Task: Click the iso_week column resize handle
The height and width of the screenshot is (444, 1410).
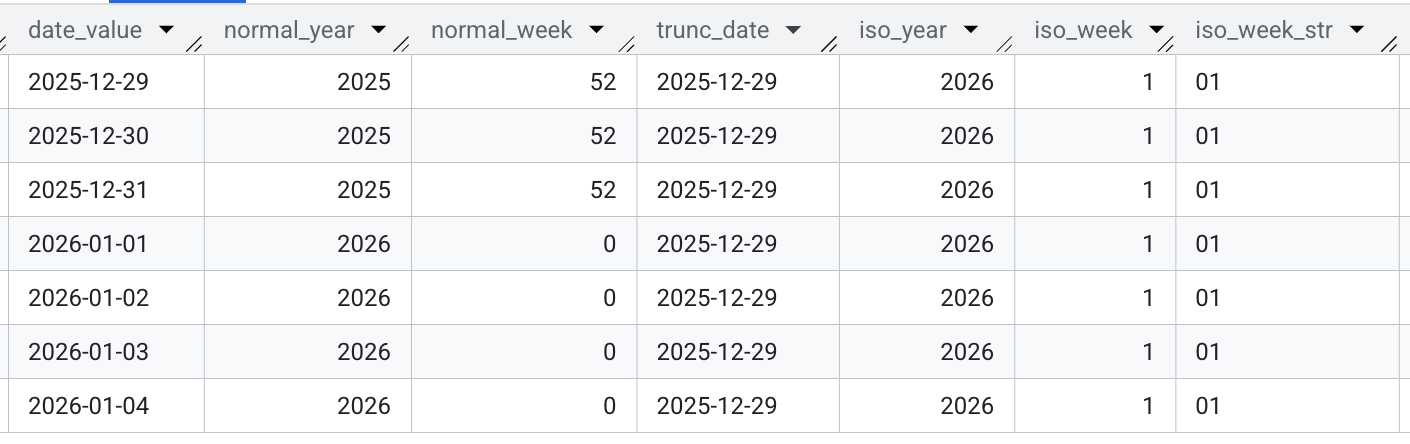Action: (x=1167, y=44)
